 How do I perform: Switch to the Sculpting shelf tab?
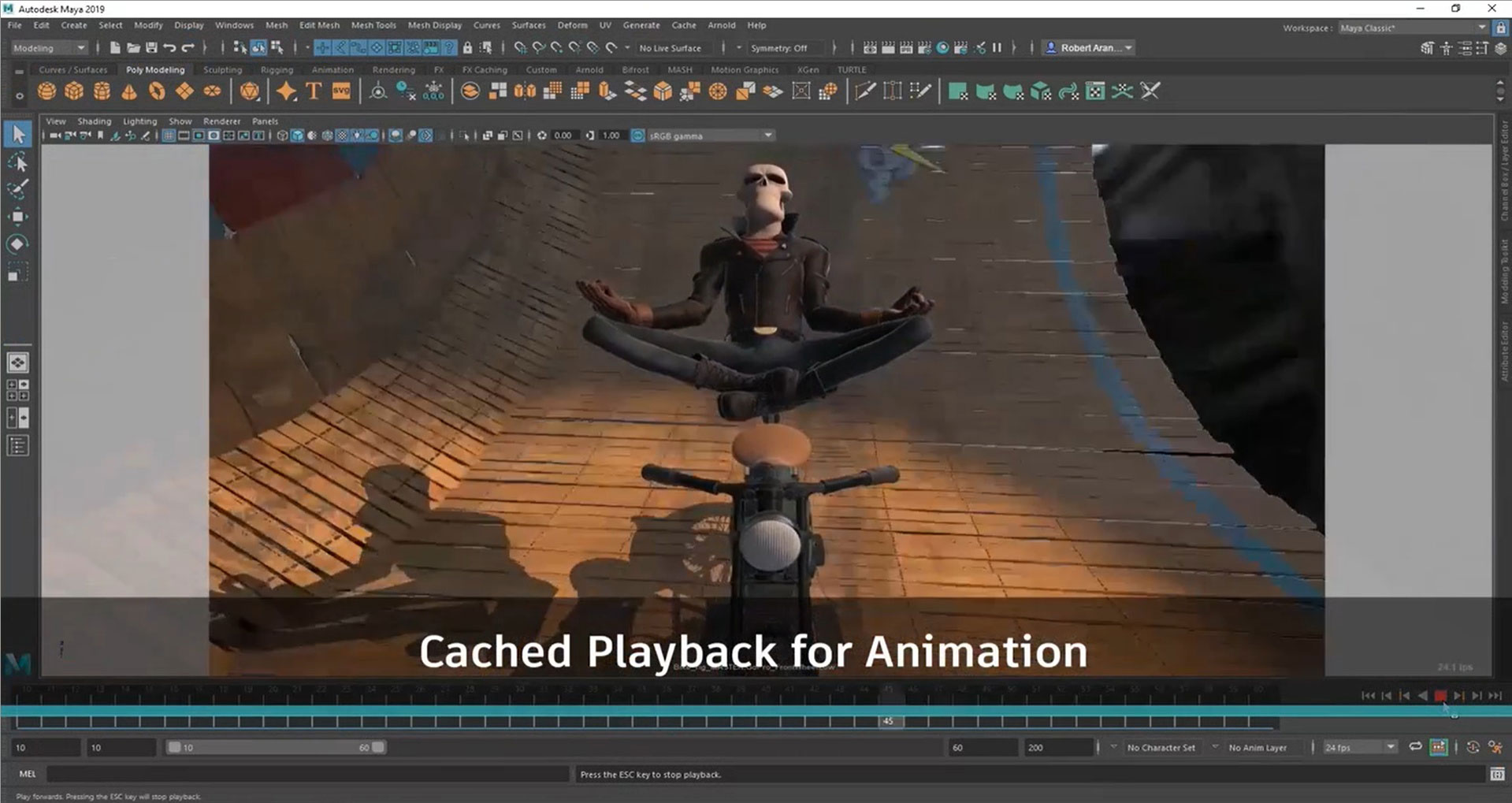(222, 69)
